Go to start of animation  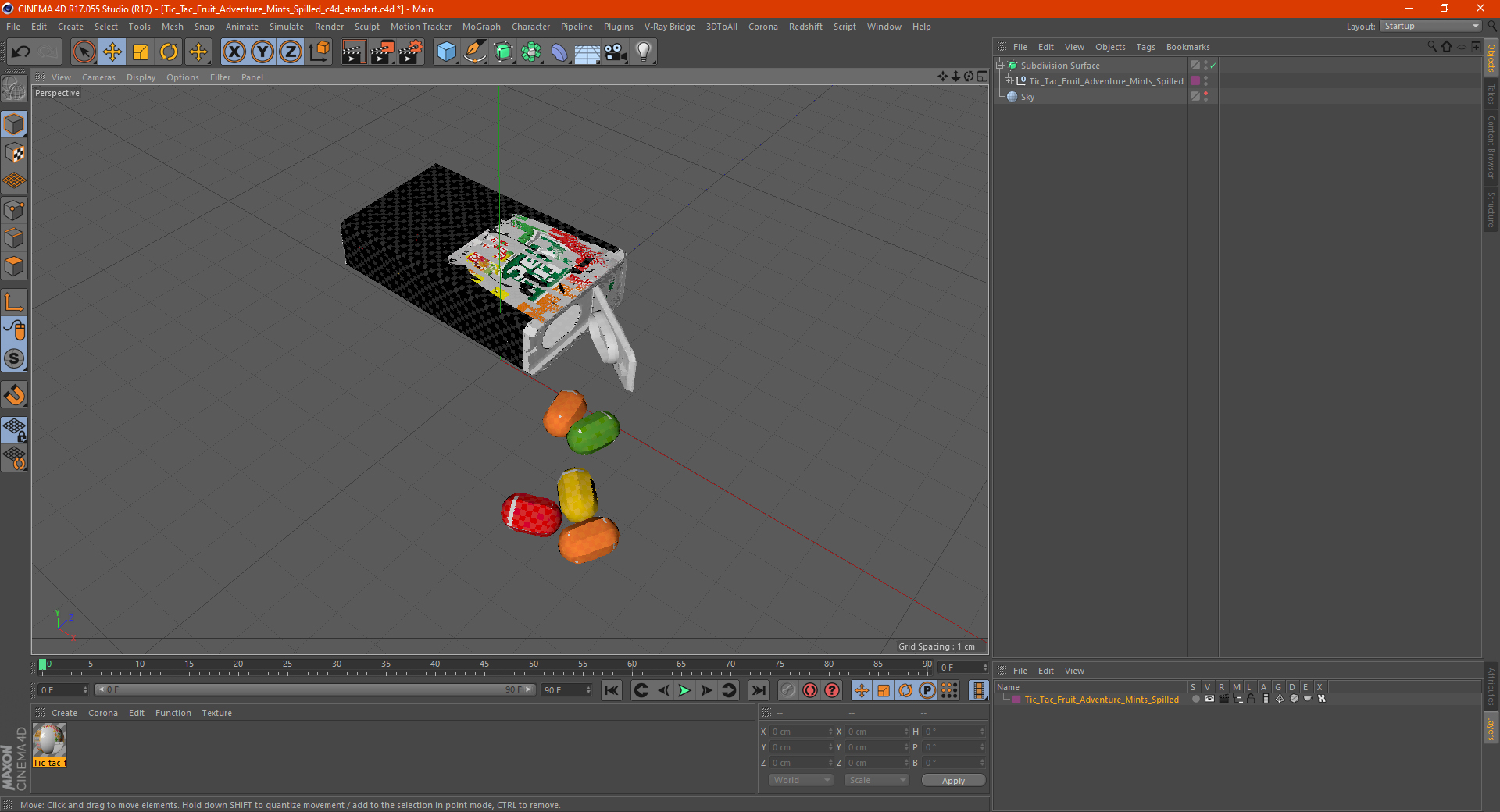click(612, 690)
